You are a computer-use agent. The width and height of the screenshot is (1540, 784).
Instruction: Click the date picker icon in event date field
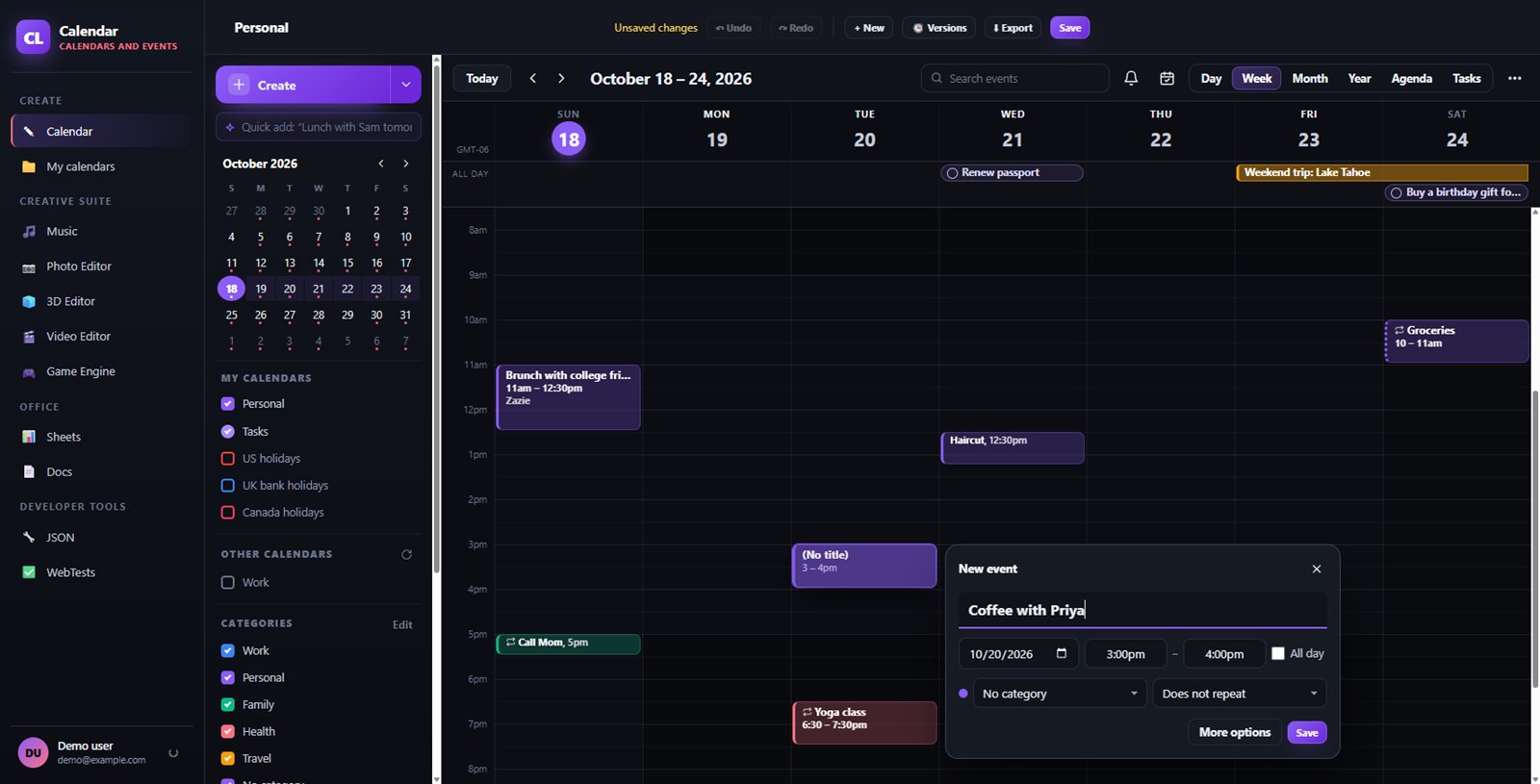point(1062,653)
